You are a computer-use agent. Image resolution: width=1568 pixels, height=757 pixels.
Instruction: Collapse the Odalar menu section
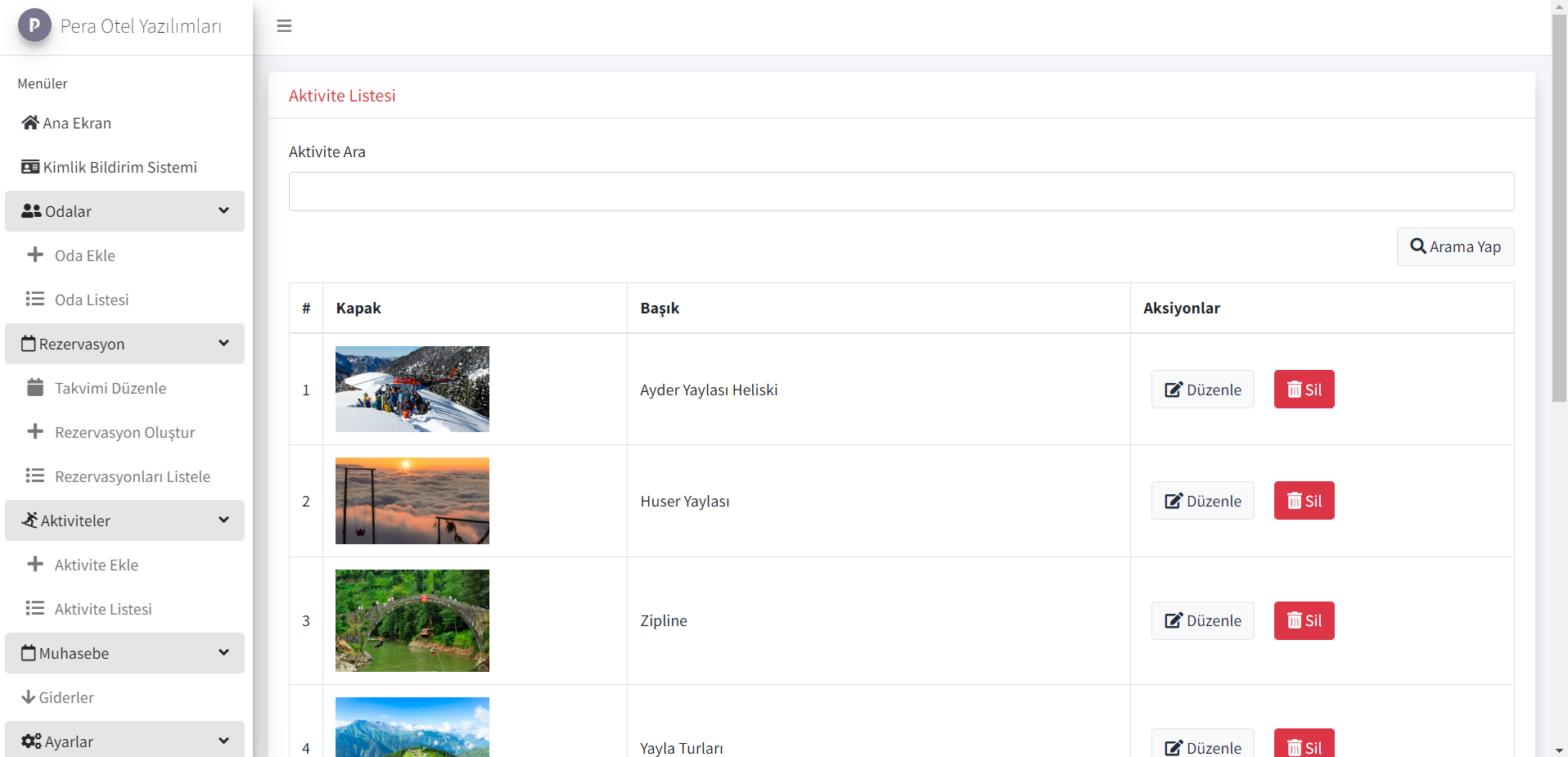coord(223,211)
